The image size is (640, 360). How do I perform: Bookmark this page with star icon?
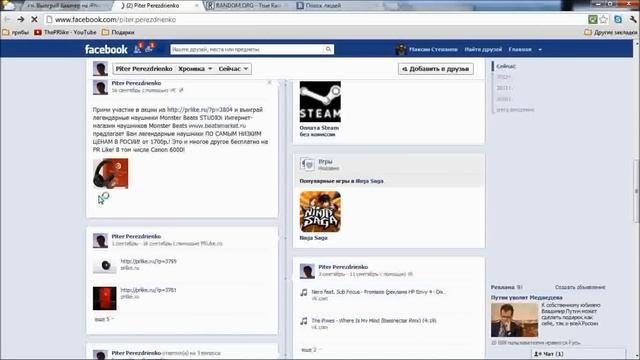click(604, 19)
